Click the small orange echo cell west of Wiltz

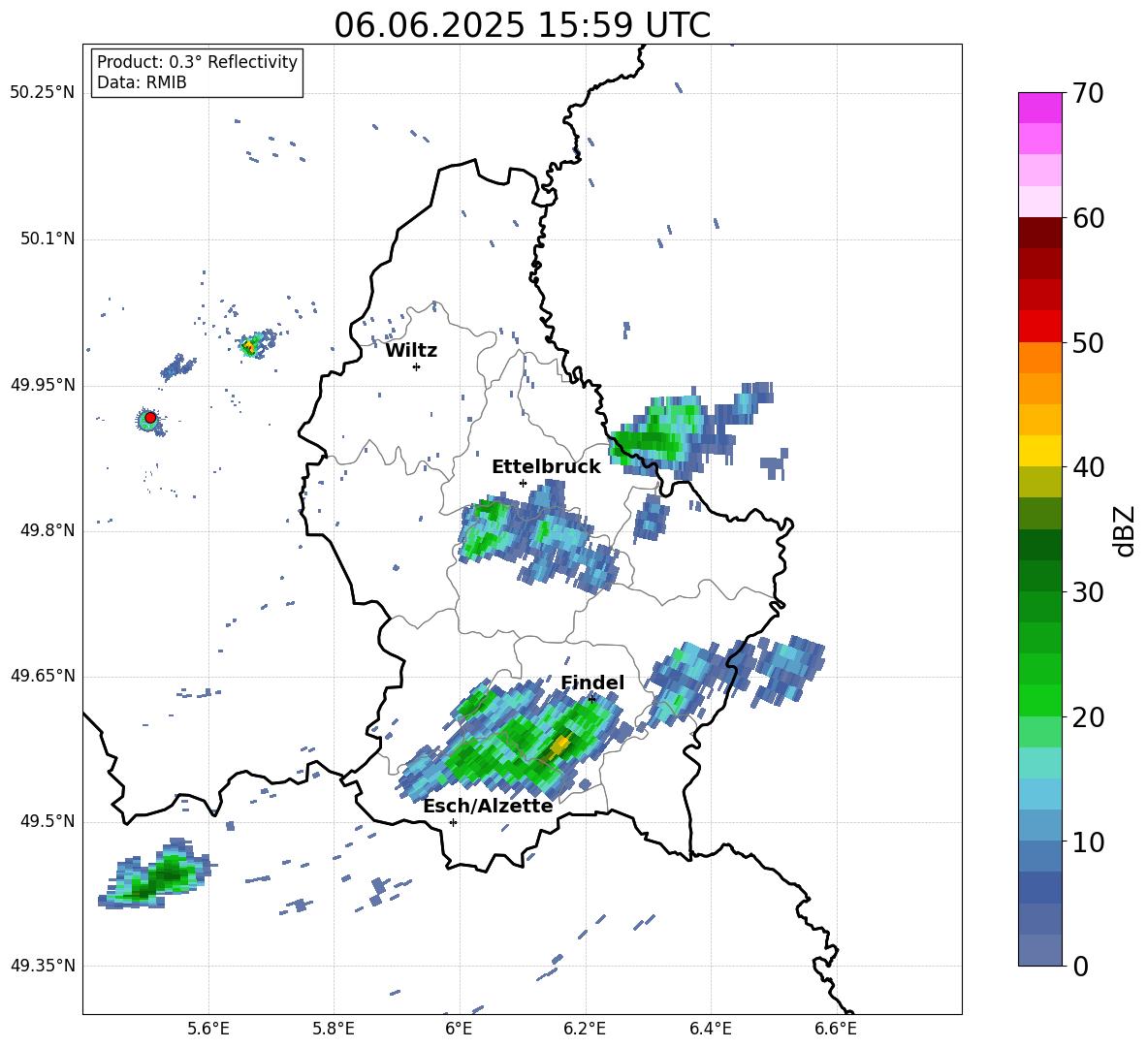tap(249, 345)
